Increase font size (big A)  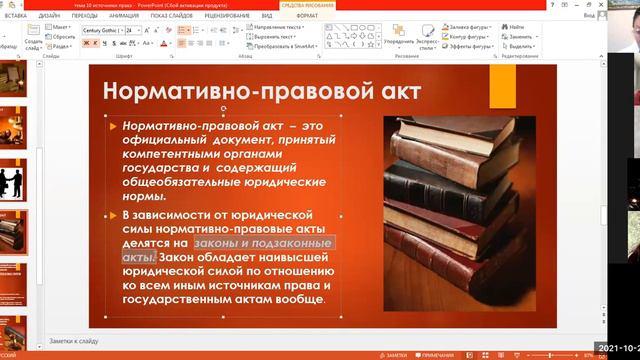pyautogui.click(x=147, y=31)
